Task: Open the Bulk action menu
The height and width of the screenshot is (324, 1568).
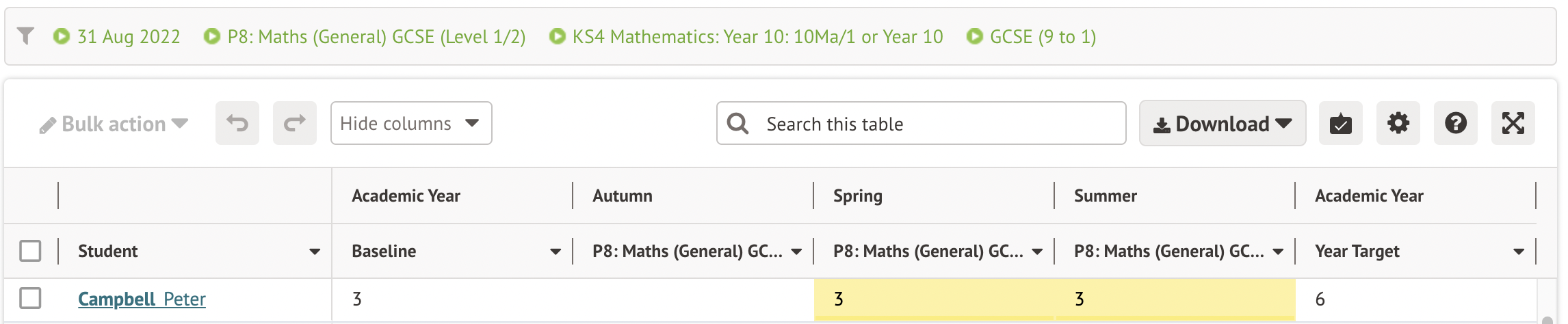Action: tap(114, 124)
